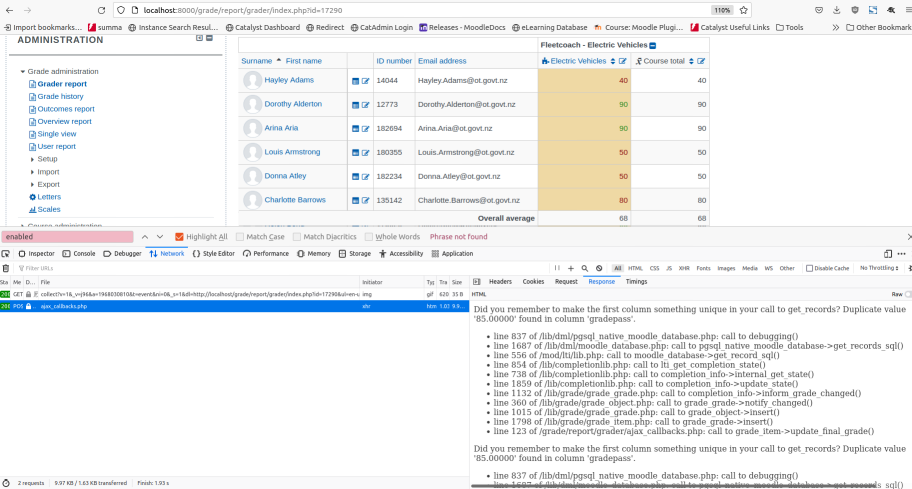Toggle Raw response switch
912x489 pixels.
click(908, 294)
